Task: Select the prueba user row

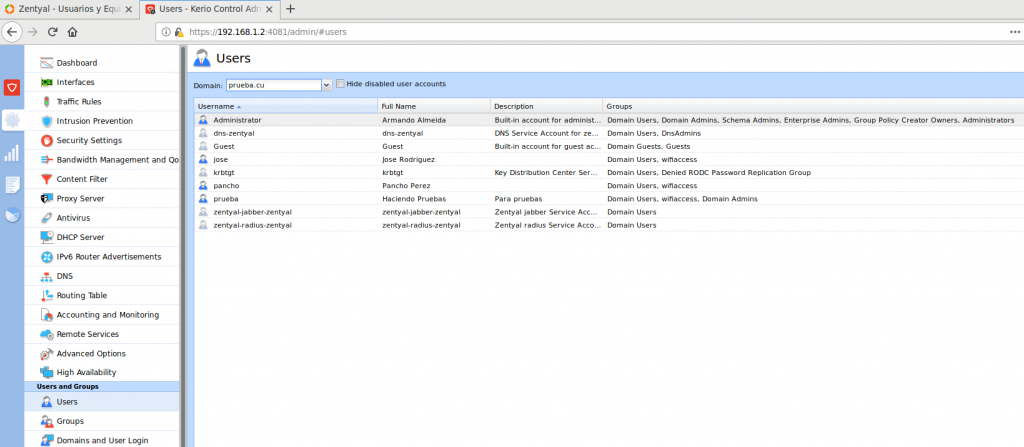Action: 609,199
